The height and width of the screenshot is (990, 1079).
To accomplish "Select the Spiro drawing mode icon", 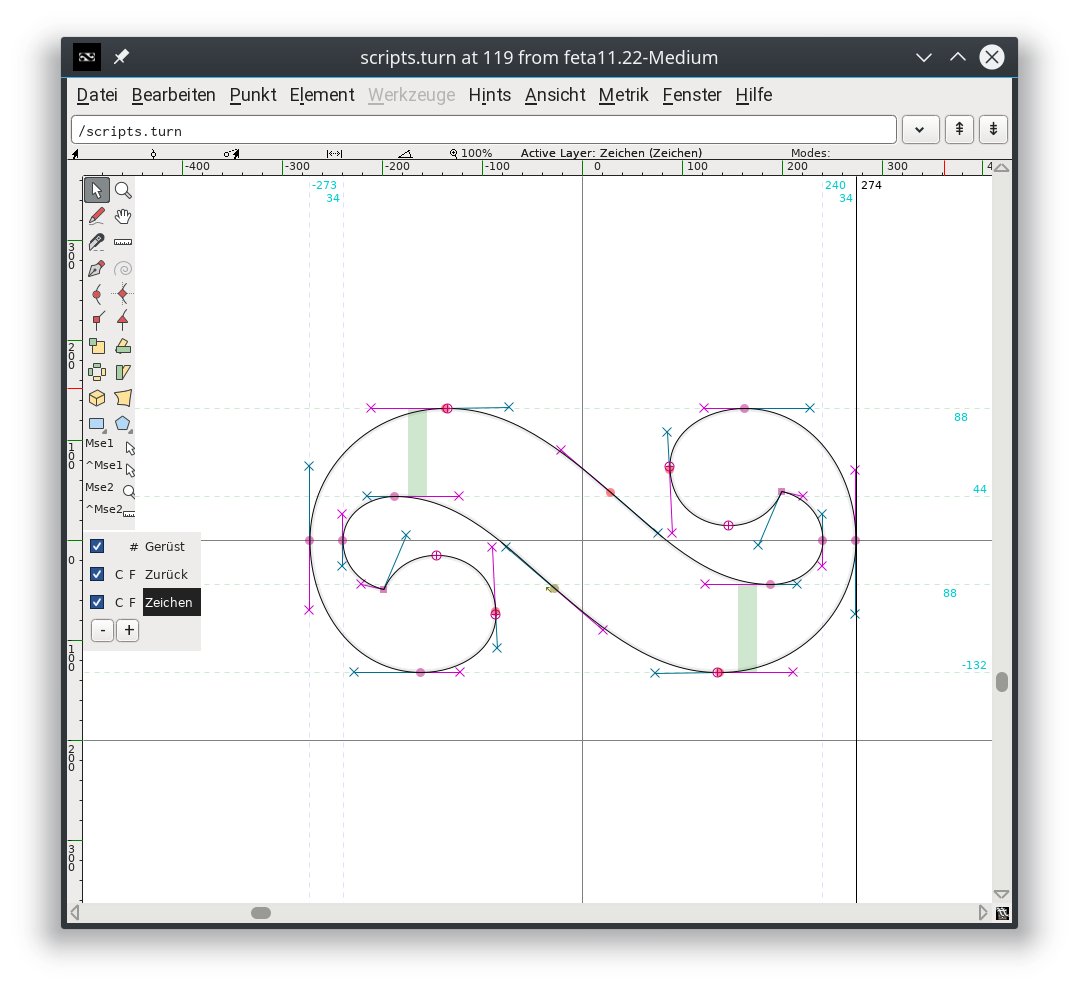I will [x=122, y=268].
